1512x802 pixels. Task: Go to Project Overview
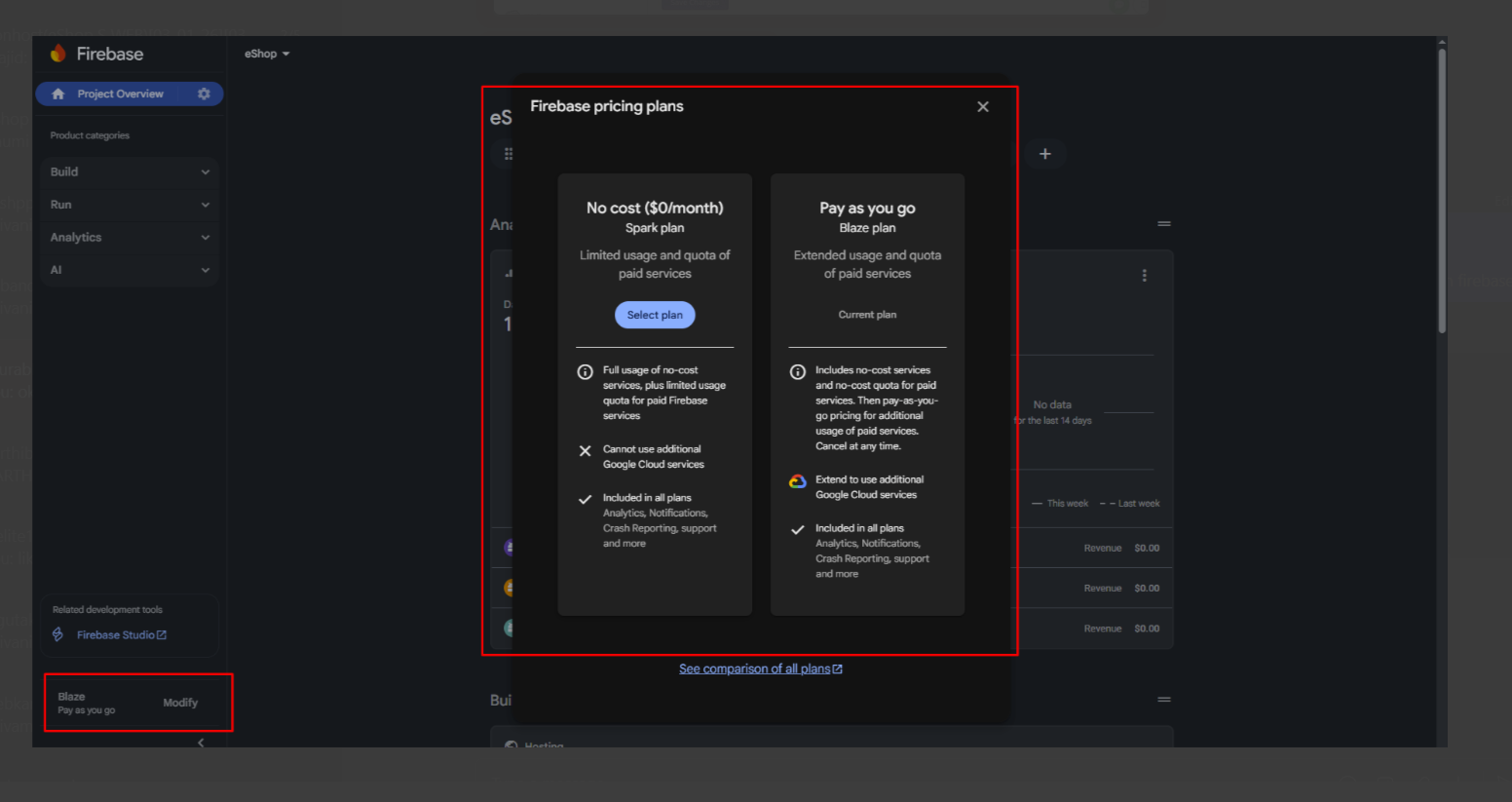(121, 94)
